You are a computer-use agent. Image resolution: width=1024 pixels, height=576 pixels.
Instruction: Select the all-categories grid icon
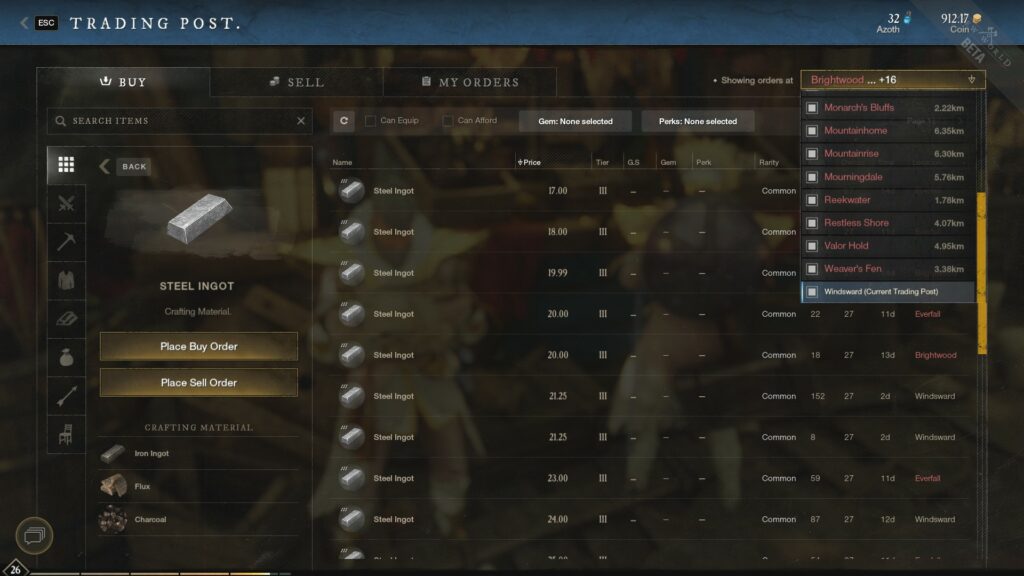[66, 165]
